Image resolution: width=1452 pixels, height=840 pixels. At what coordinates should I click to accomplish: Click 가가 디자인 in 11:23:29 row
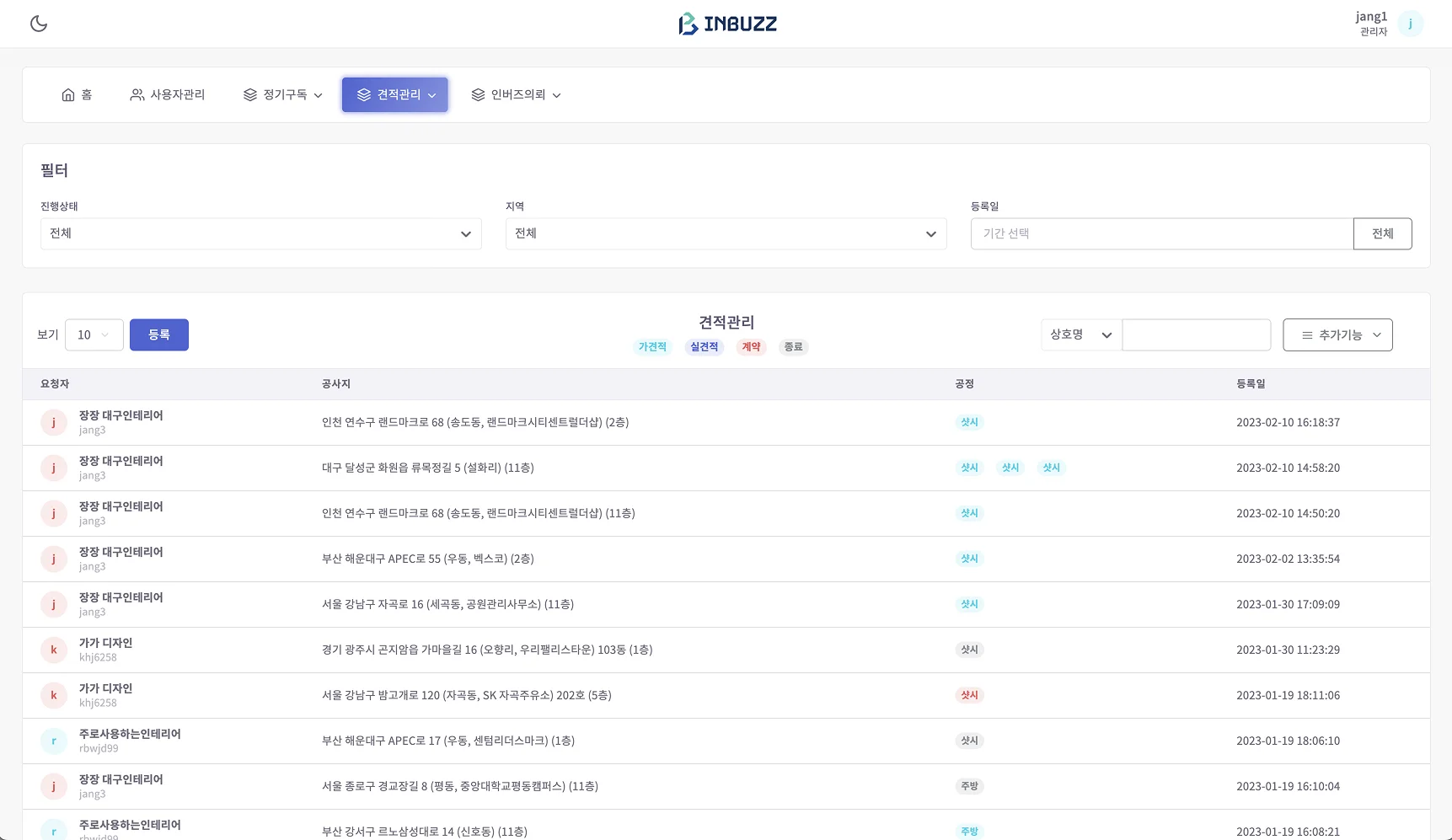pyautogui.click(x=106, y=643)
